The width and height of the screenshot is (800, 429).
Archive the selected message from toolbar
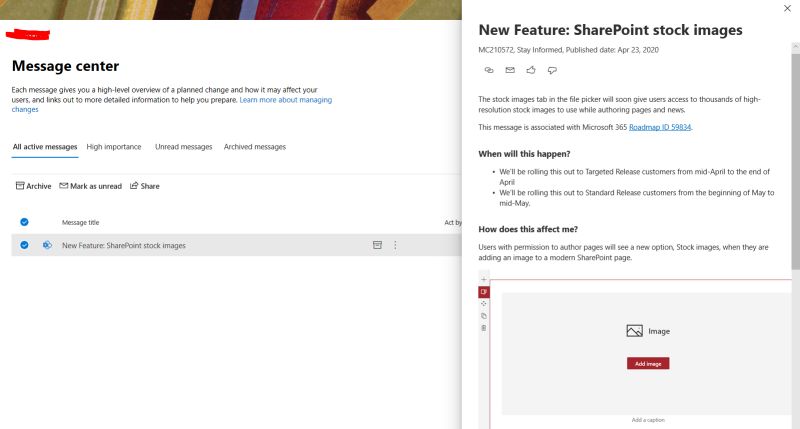34,186
